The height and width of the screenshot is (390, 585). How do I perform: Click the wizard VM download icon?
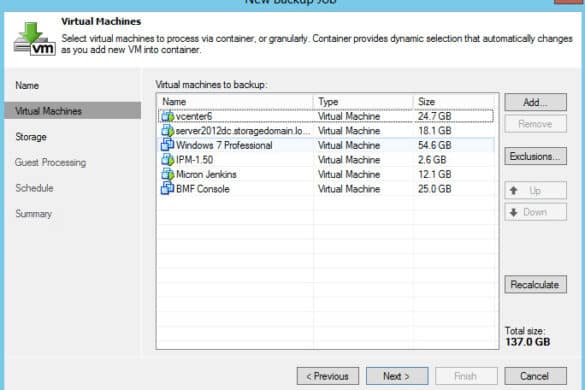pyautogui.click(x=34, y=38)
